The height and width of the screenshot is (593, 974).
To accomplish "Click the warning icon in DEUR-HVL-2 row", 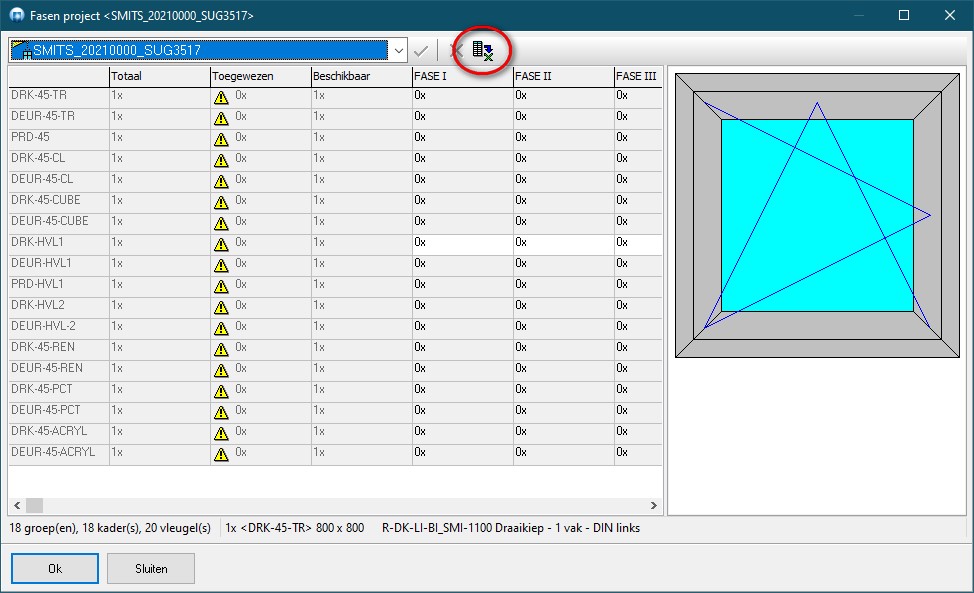I will (221, 328).
